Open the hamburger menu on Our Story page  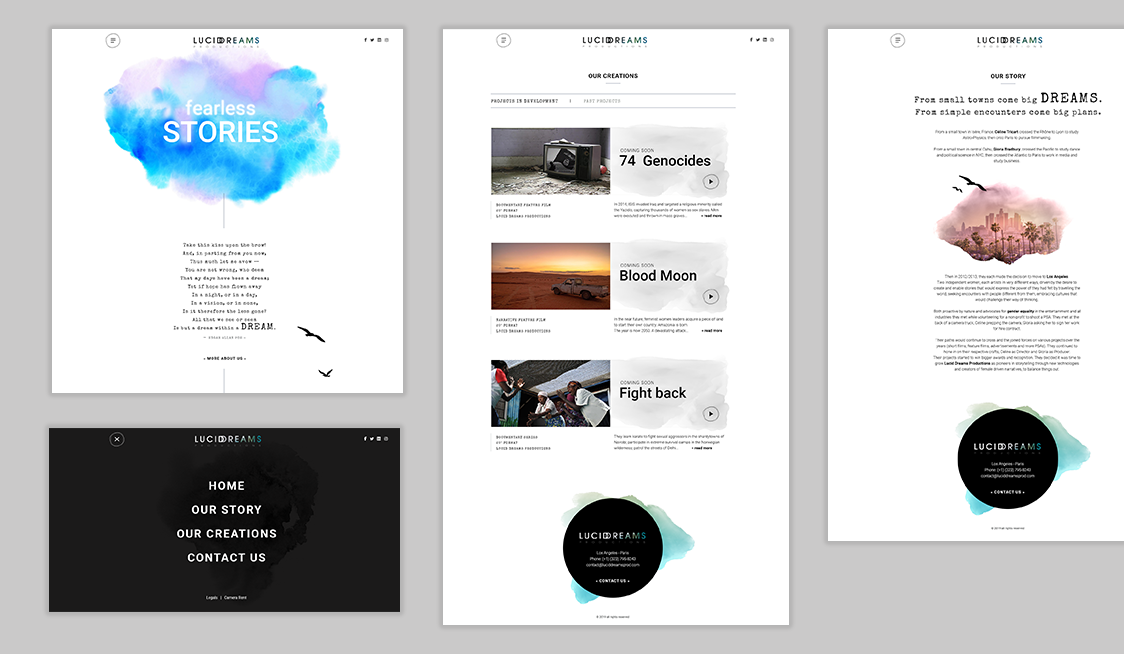(x=897, y=40)
